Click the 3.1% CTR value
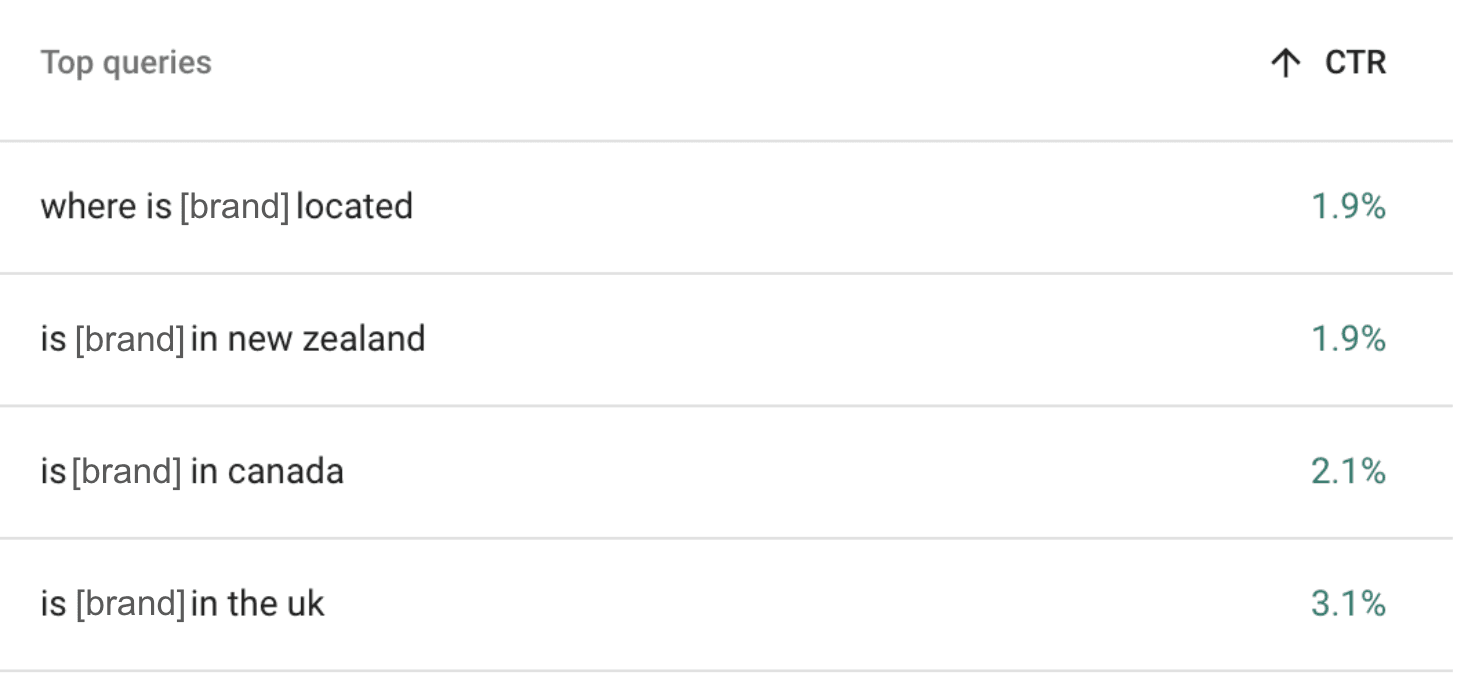 tap(1348, 604)
